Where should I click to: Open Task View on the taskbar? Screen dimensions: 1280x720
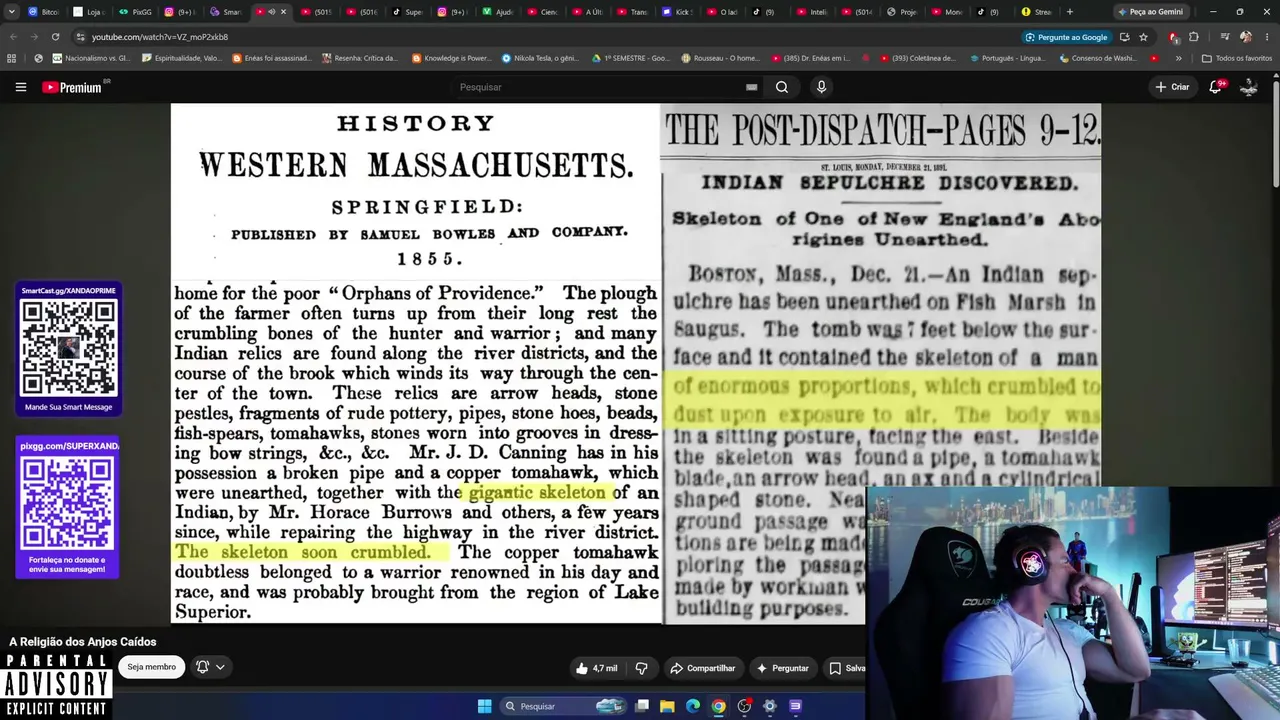point(642,706)
